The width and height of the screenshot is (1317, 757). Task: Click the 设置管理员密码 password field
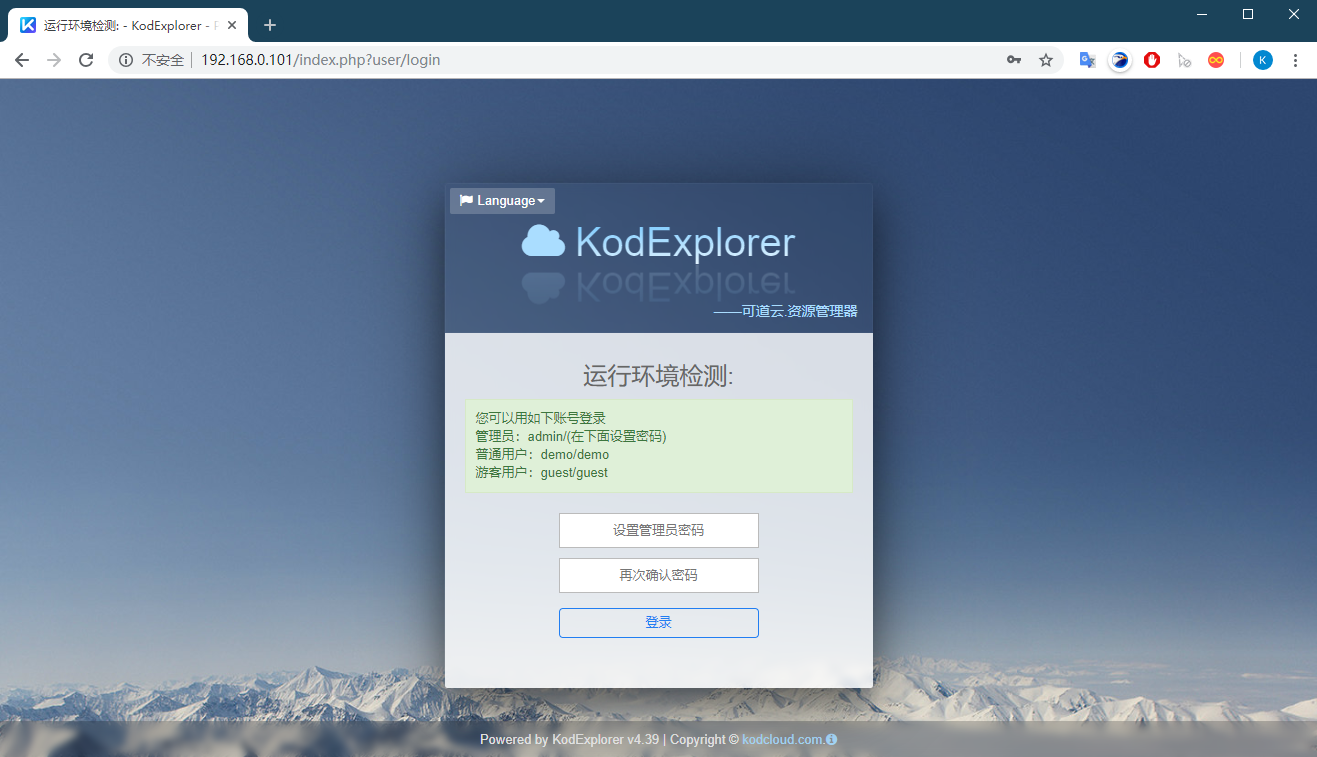tap(658, 530)
